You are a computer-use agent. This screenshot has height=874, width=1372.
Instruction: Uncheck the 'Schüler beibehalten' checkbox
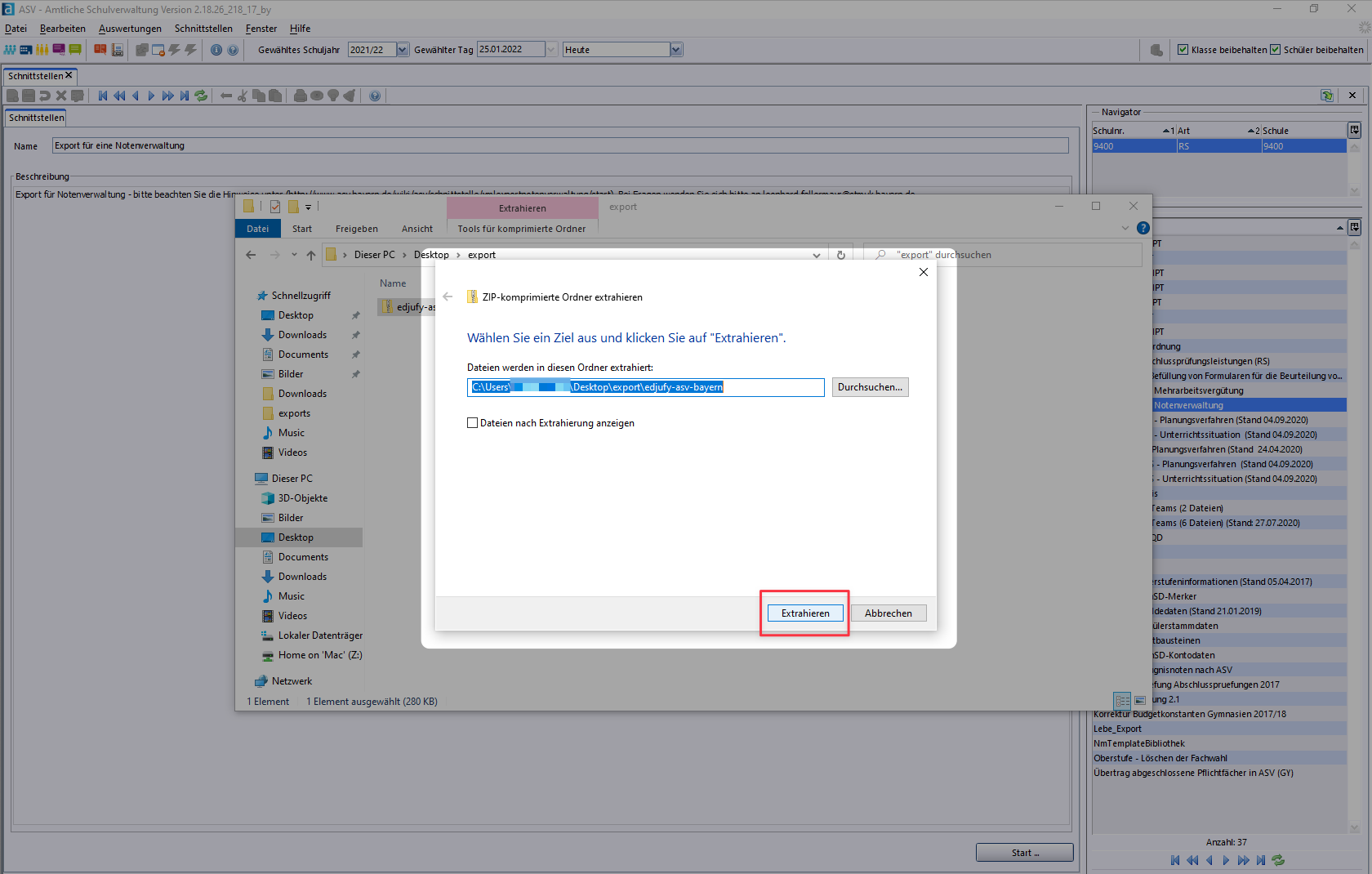point(1275,50)
